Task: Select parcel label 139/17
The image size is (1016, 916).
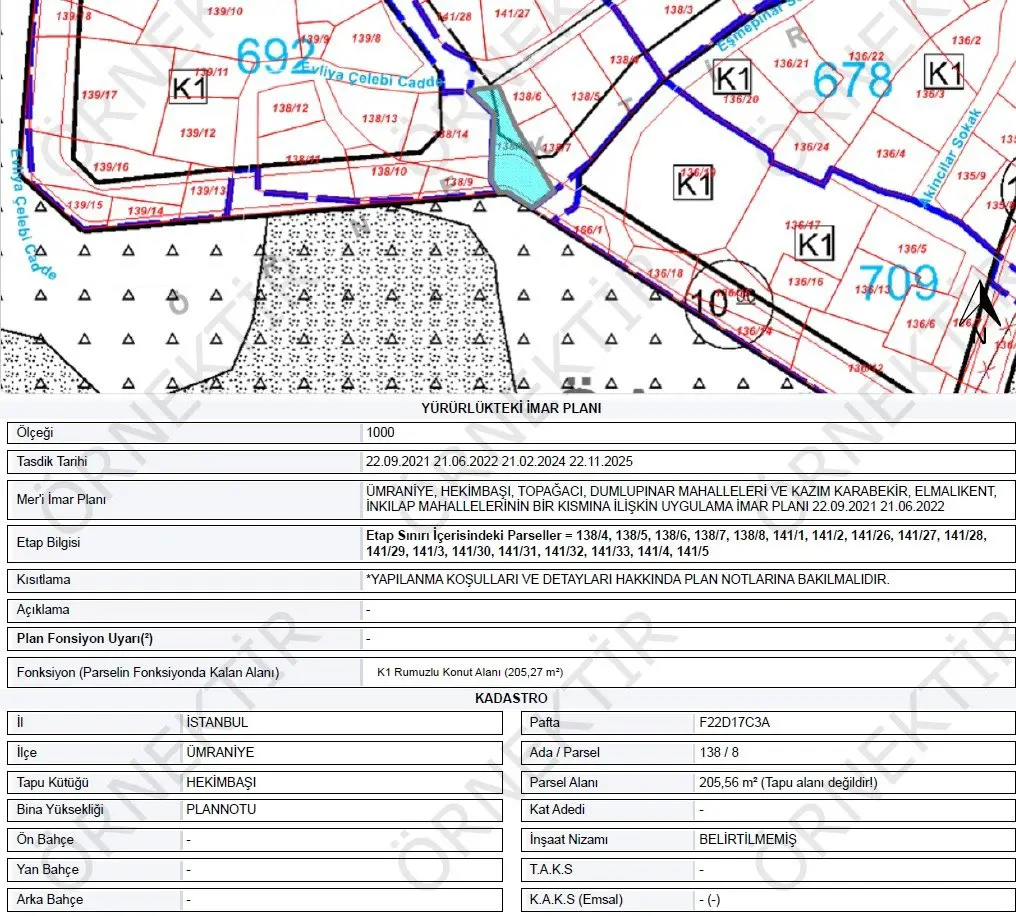Action: click(99, 95)
